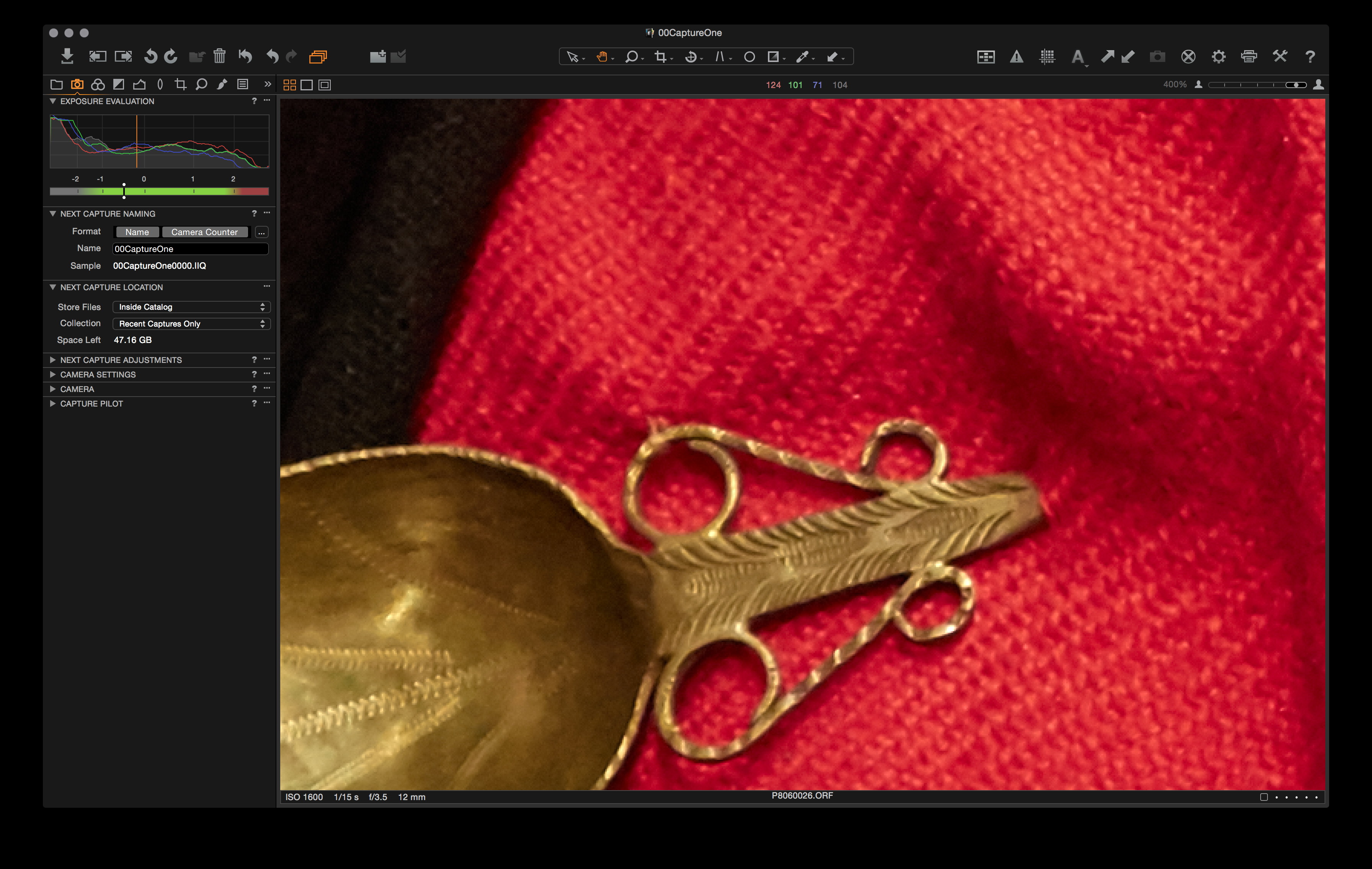Rotate image left with counterclockwise arrow

150,56
